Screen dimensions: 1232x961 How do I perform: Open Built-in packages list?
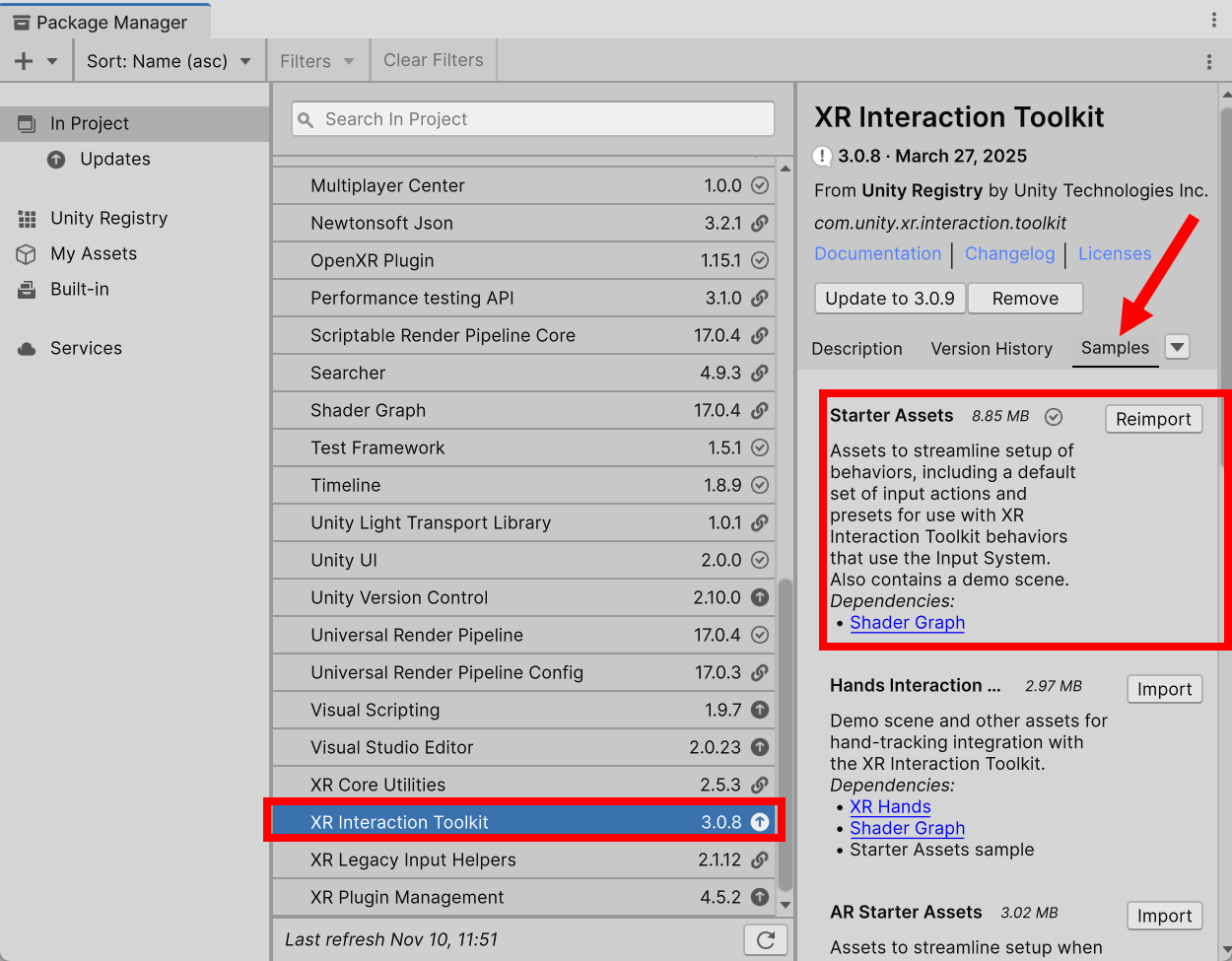pos(80,289)
